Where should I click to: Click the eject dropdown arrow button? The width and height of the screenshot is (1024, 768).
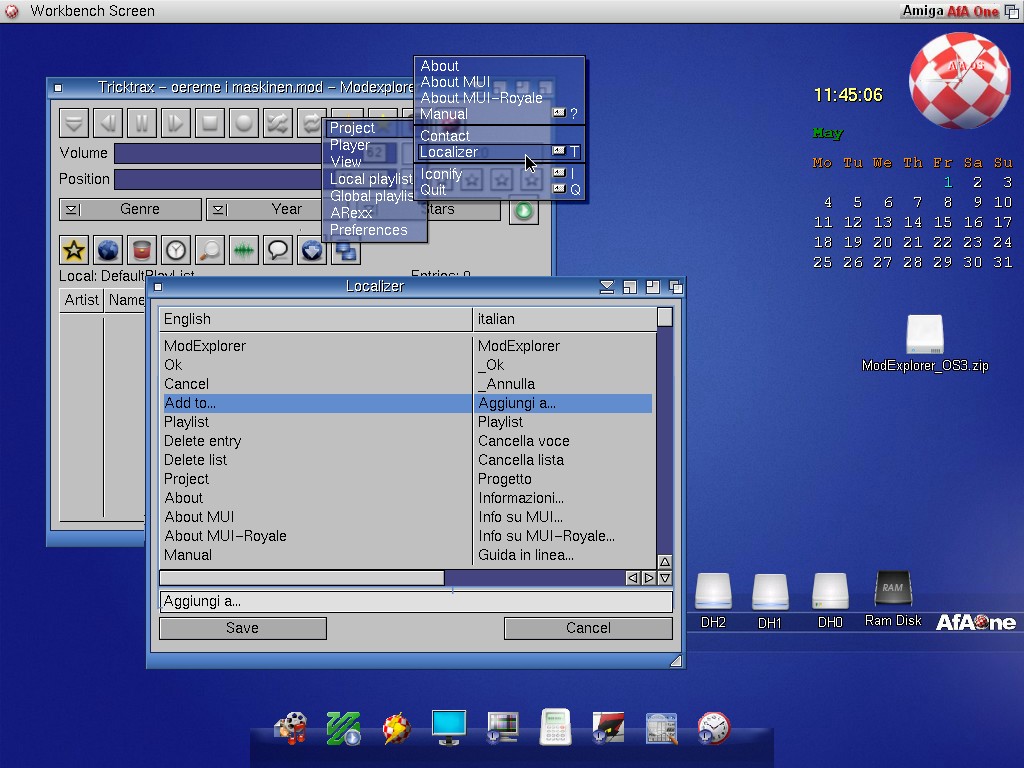[x=74, y=123]
